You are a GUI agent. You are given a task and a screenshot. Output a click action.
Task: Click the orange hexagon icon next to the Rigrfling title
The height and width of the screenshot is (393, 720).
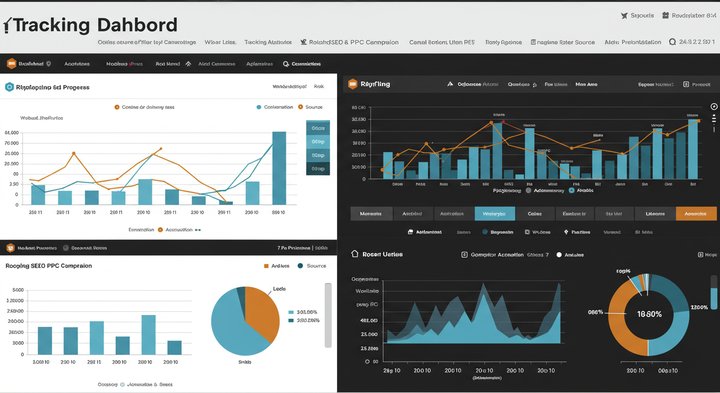pos(352,84)
